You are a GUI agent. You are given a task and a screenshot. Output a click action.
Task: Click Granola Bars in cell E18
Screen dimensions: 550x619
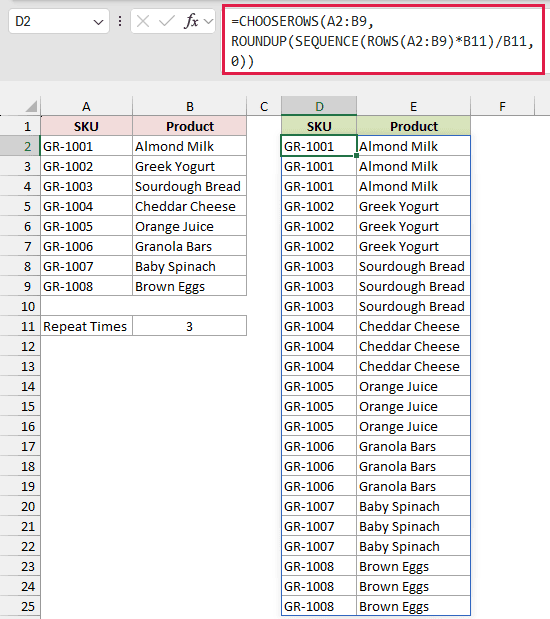pos(413,467)
